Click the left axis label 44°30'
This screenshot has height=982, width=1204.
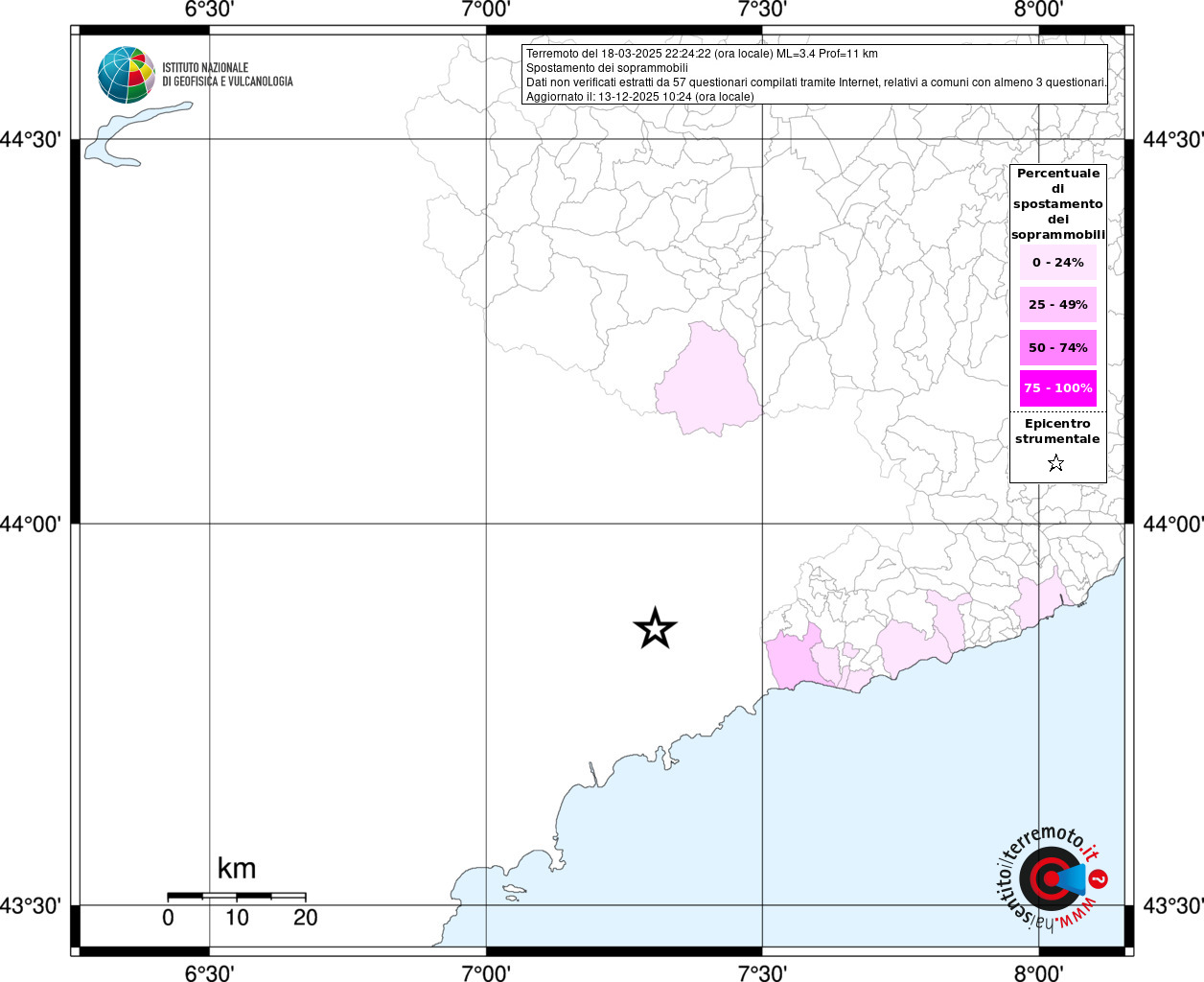pos(32,140)
